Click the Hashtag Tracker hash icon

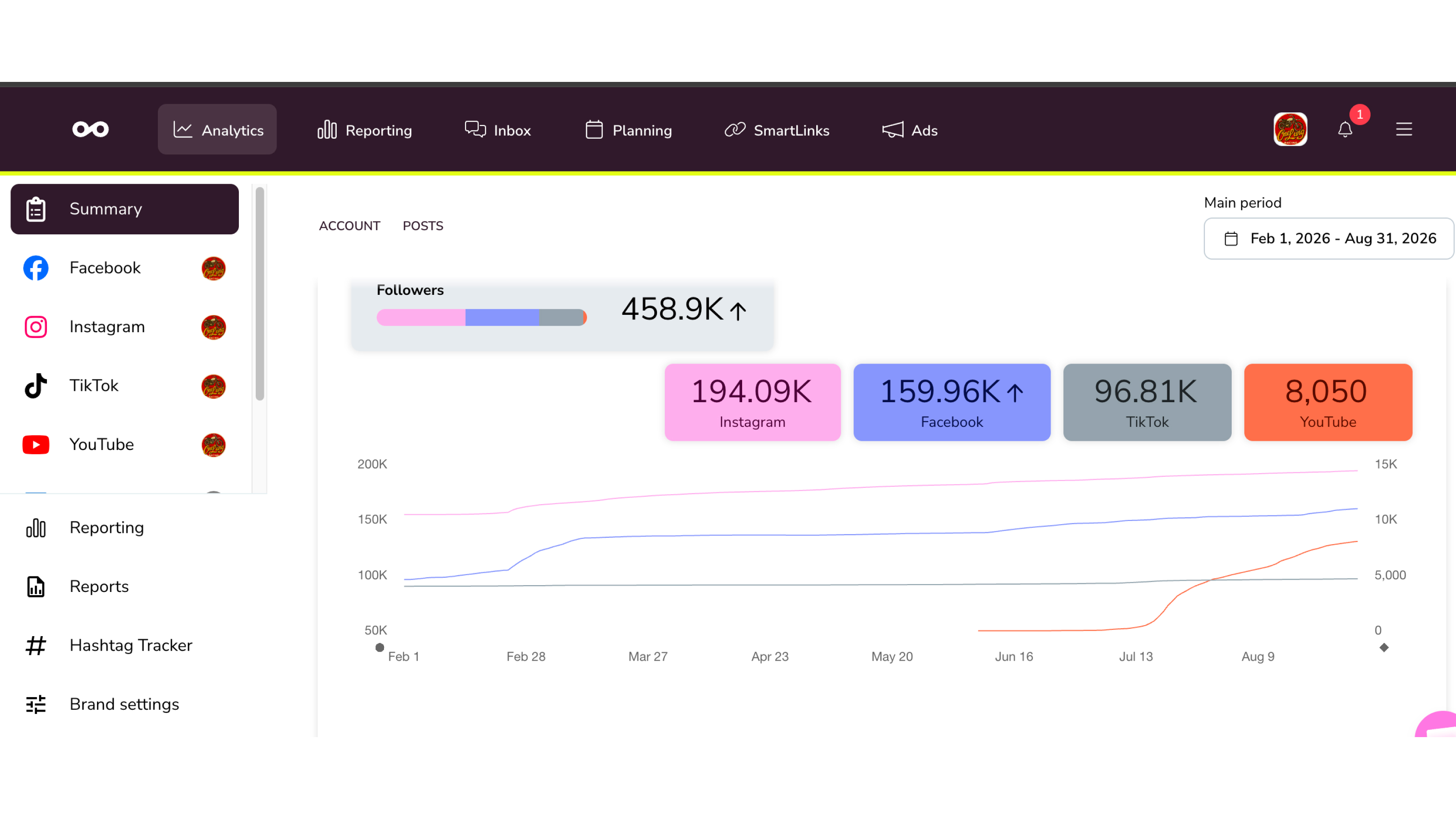35,646
